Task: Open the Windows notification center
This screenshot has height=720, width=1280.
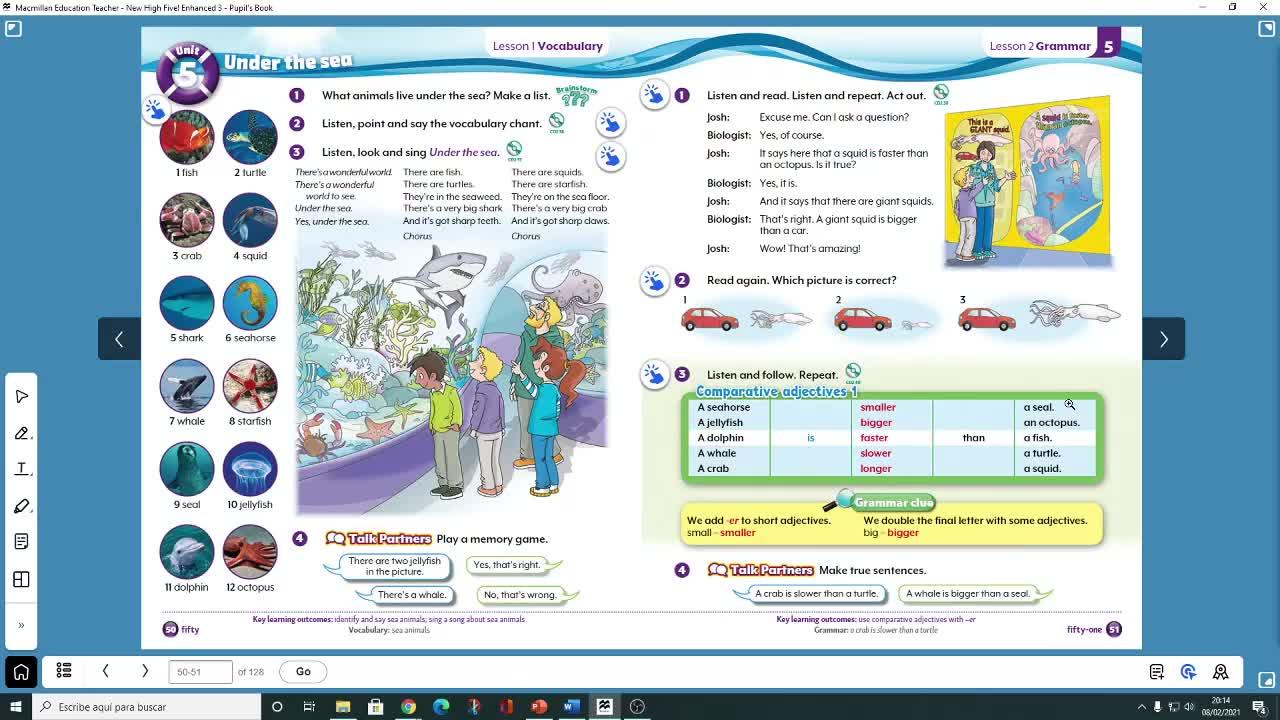Action: tap(1260, 707)
